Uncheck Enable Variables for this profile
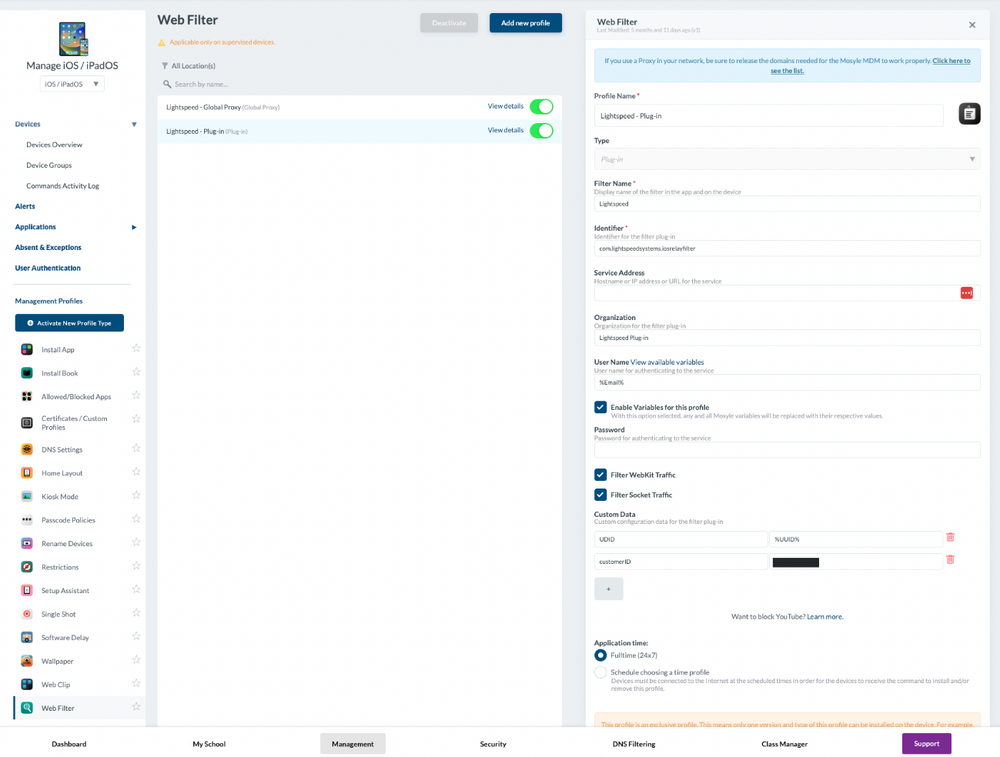This screenshot has height=757, width=1000. tap(600, 407)
